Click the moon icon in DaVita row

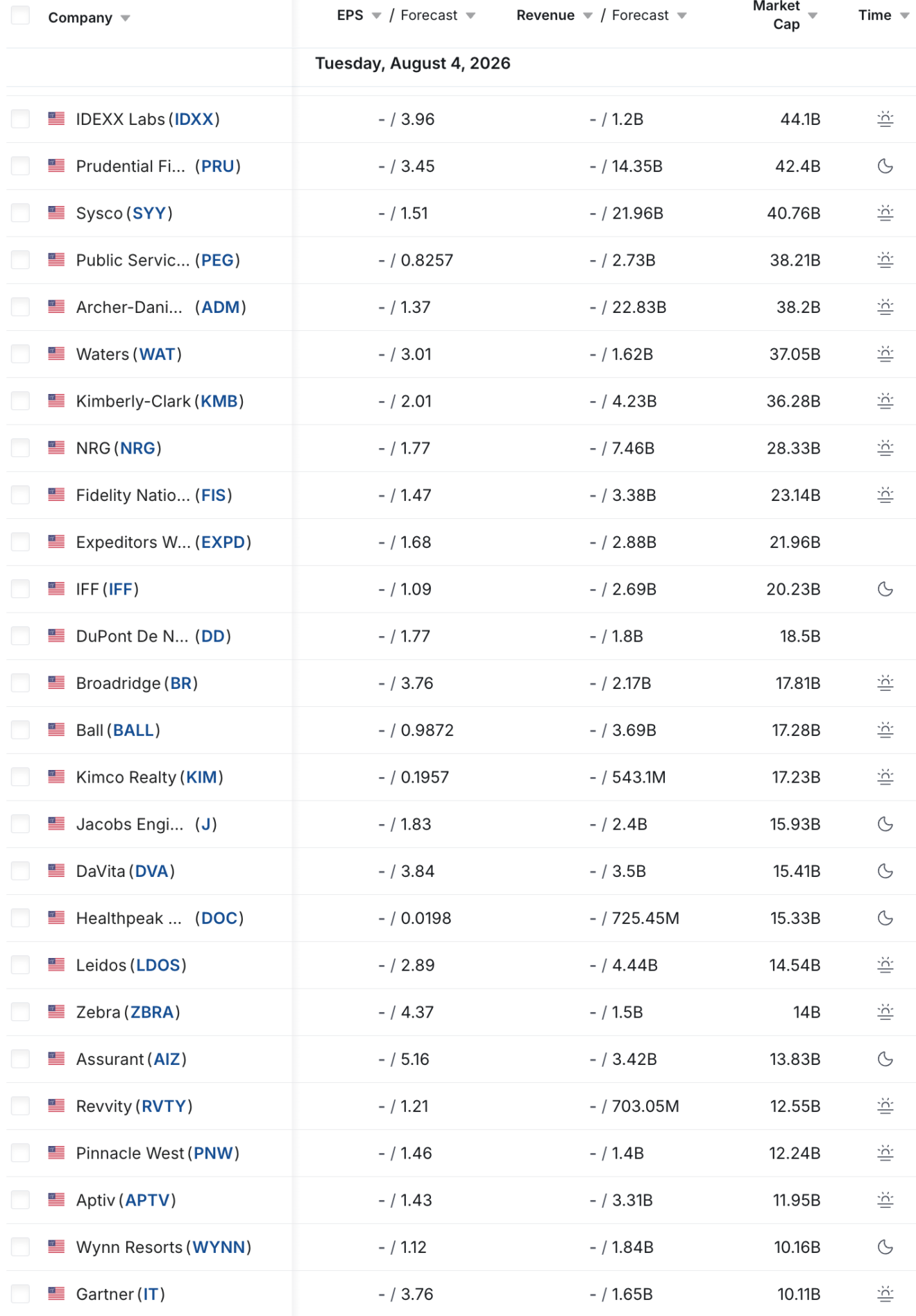(885, 871)
